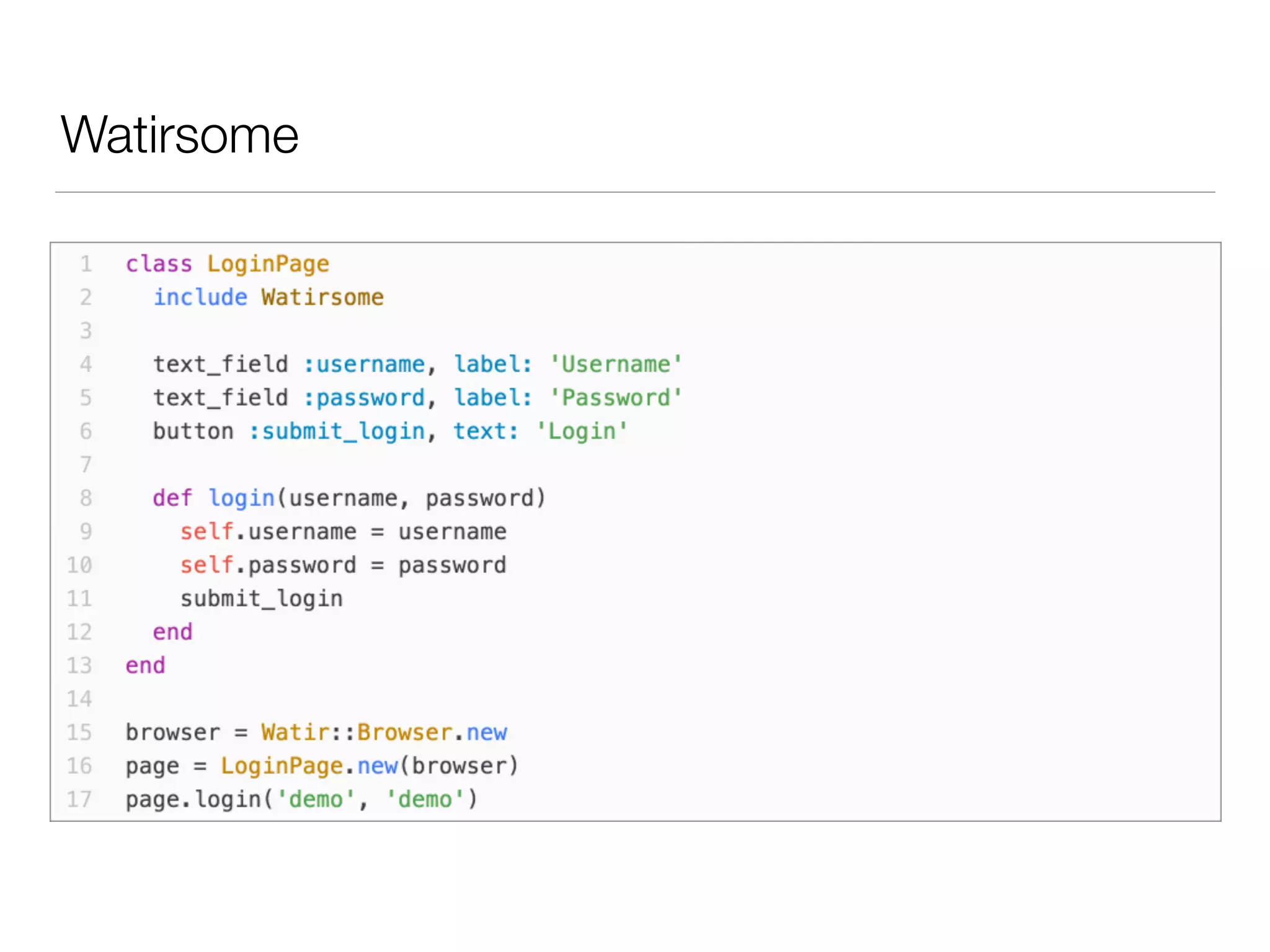Viewport: 1270px width, 952px height.
Task: Click the def keyword on line 8
Action: pos(172,498)
